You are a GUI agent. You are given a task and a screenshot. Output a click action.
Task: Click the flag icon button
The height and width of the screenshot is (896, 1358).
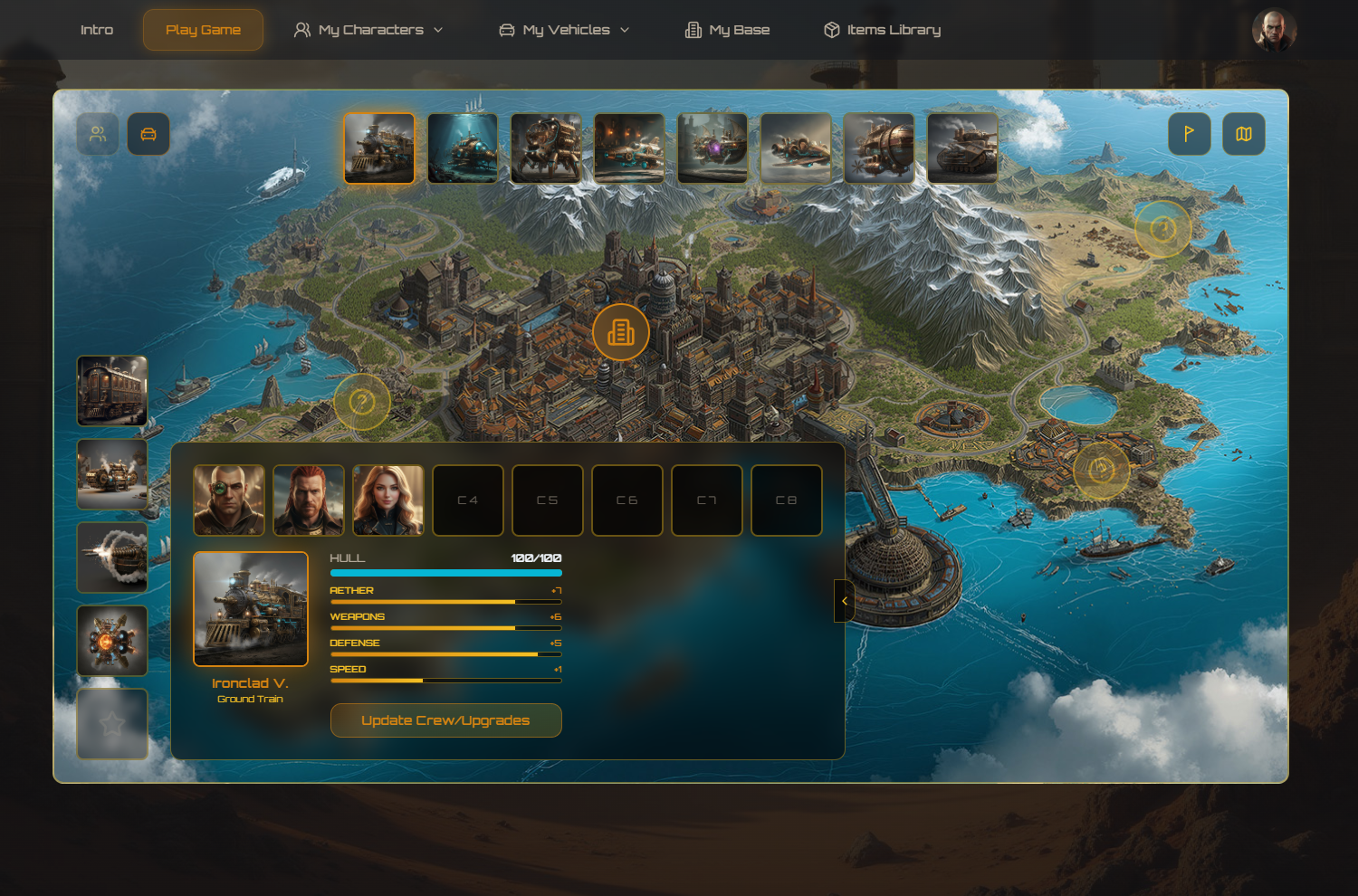pyautogui.click(x=1189, y=134)
